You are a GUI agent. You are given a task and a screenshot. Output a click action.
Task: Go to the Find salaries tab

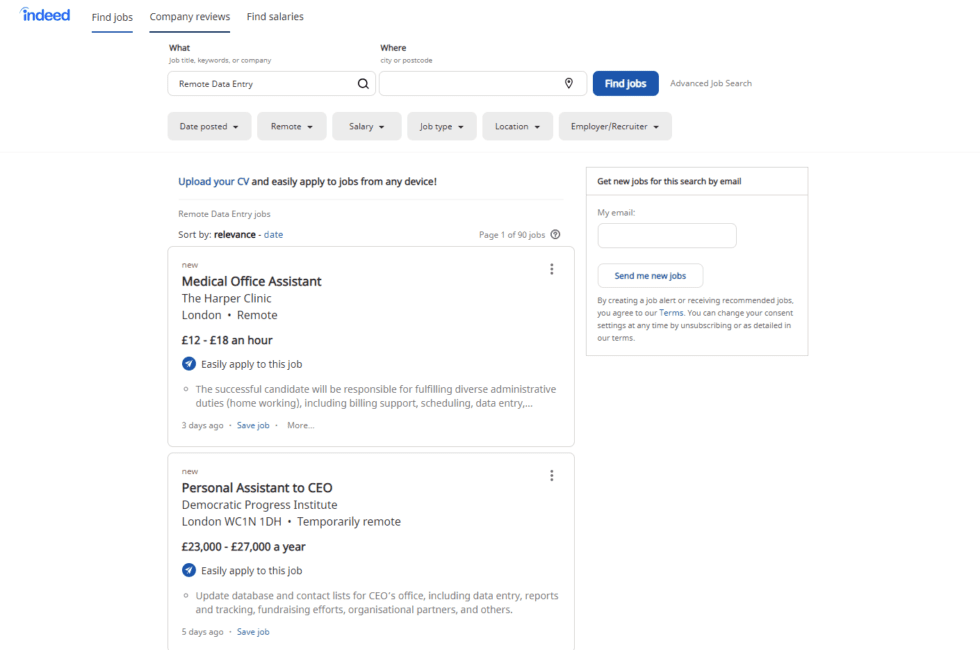tap(275, 17)
